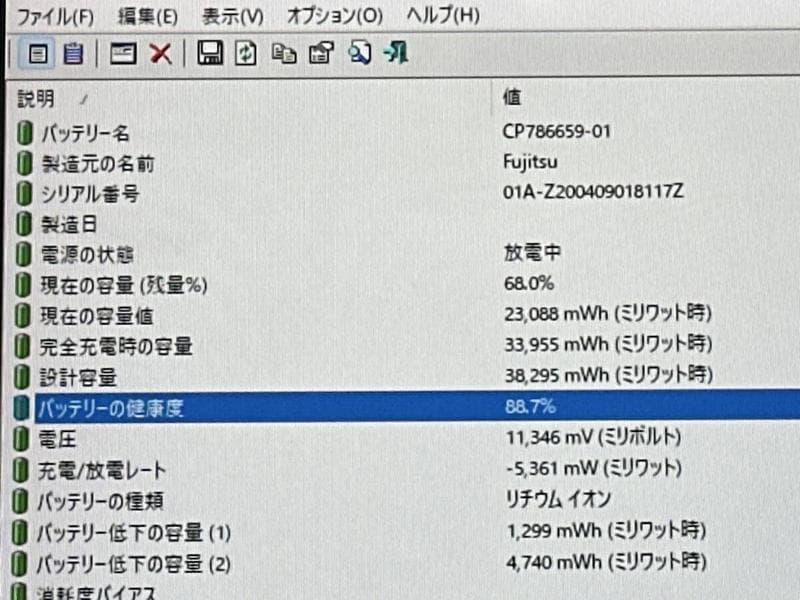Click the Copy selected item icon

(283, 54)
